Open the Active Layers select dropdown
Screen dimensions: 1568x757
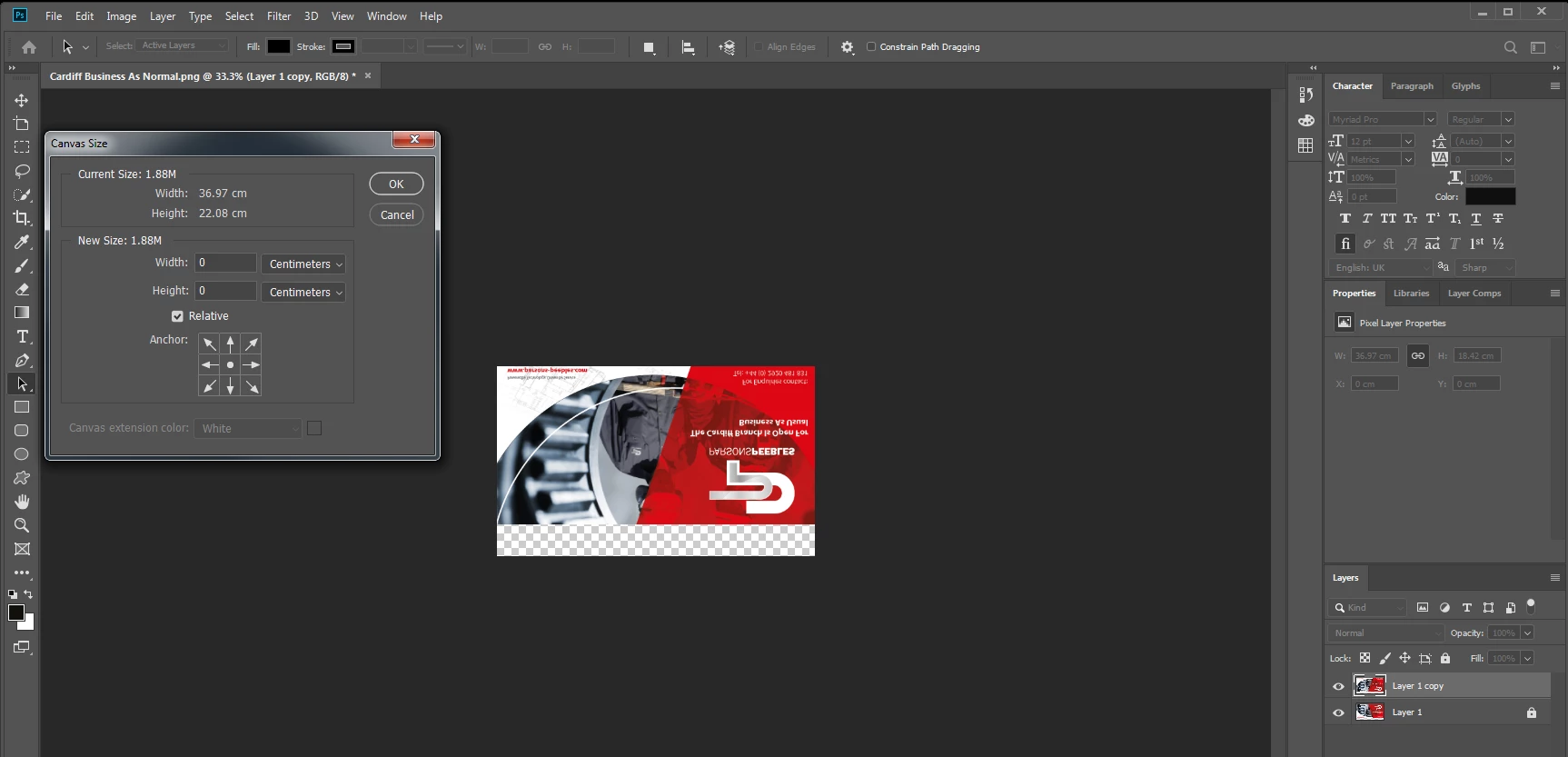(x=183, y=45)
